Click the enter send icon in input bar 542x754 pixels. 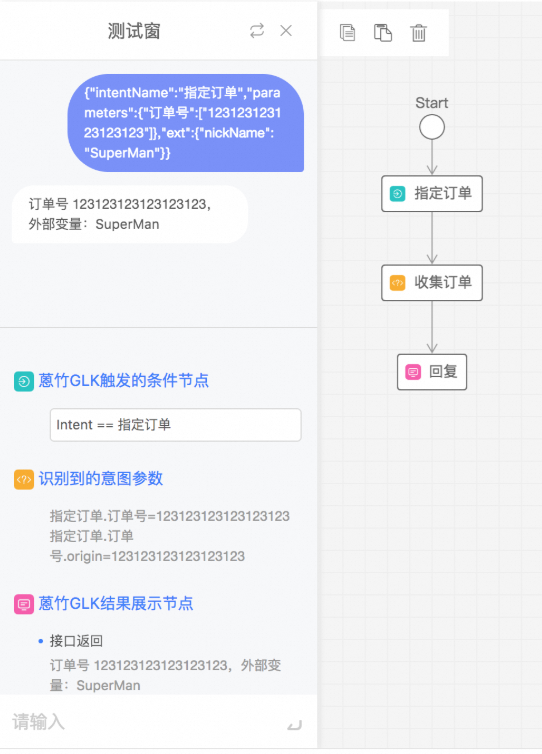click(x=295, y=725)
